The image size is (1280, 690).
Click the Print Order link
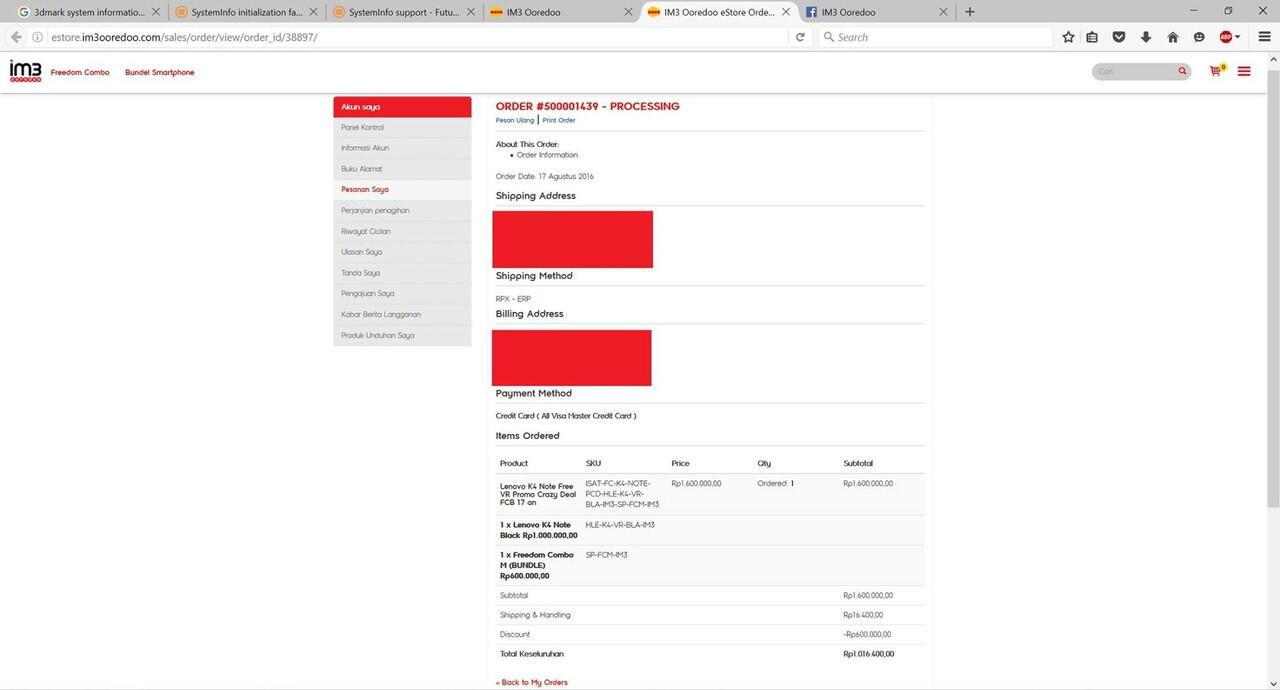pos(559,120)
